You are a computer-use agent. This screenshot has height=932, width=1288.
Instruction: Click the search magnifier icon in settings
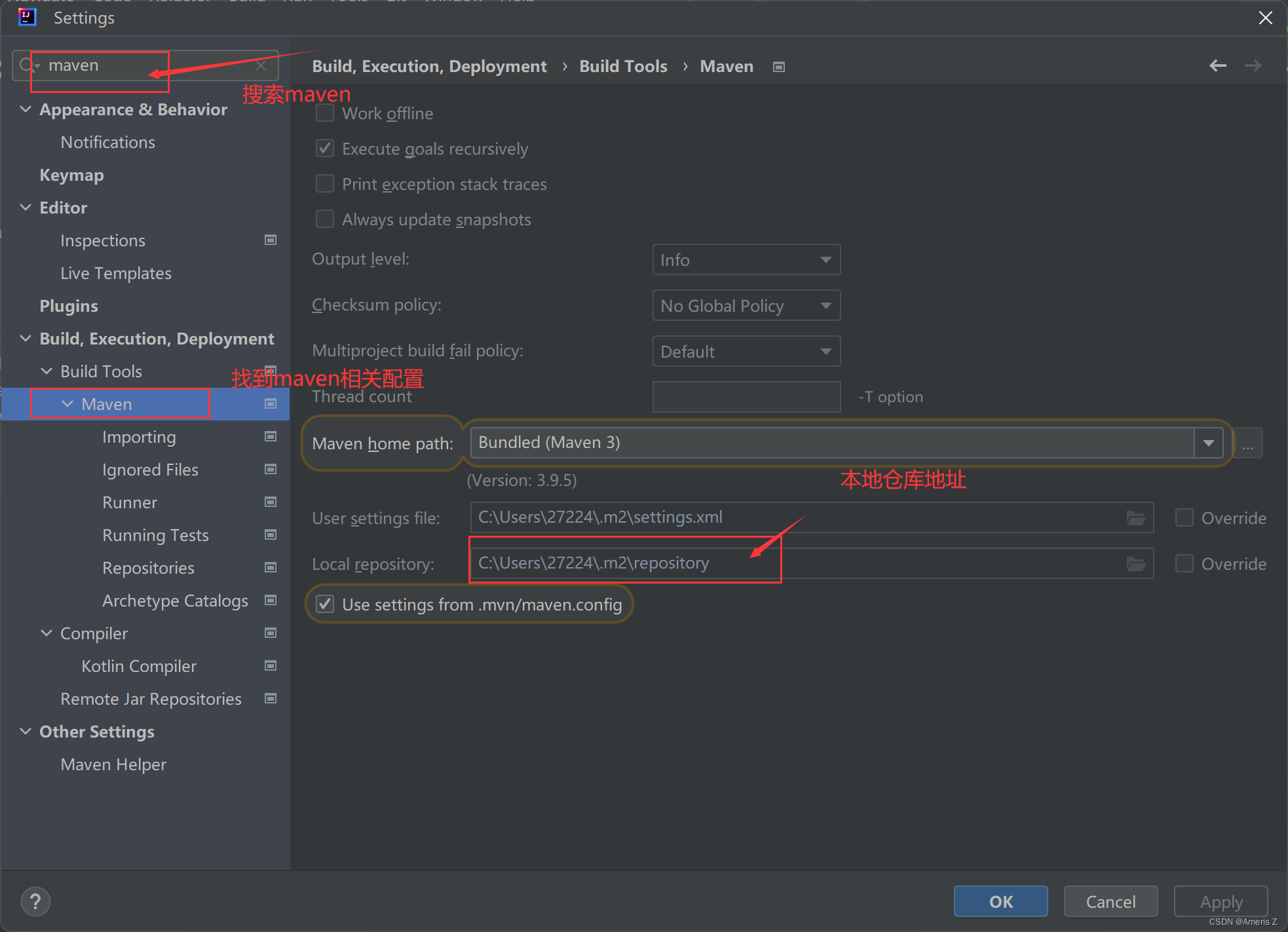click(28, 65)
